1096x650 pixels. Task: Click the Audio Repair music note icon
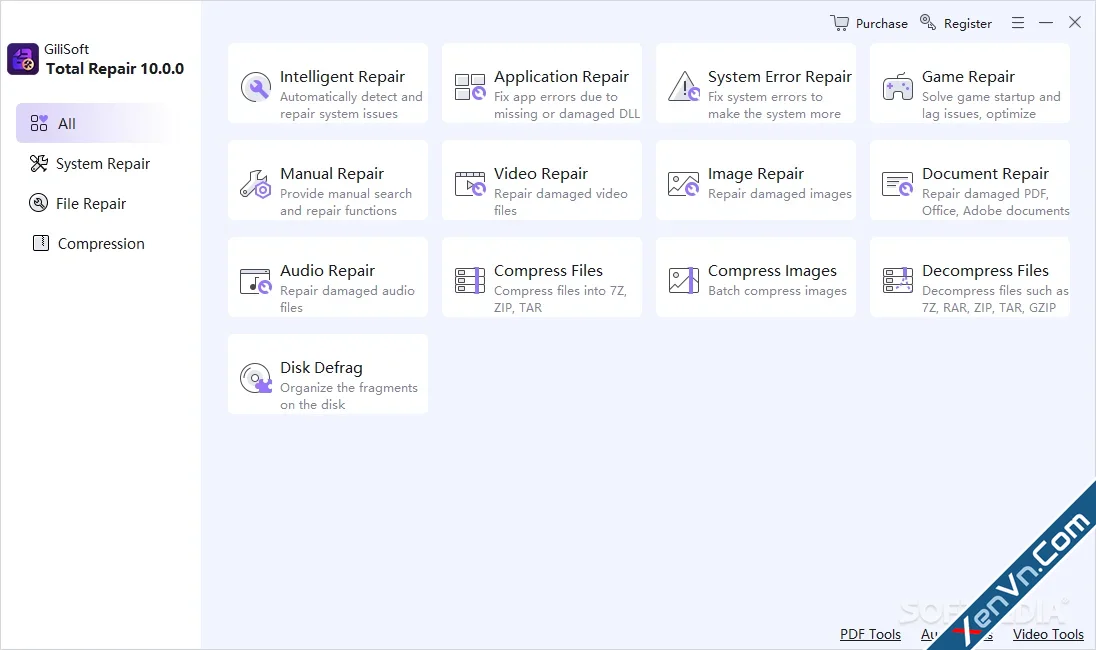coord(255,281)
